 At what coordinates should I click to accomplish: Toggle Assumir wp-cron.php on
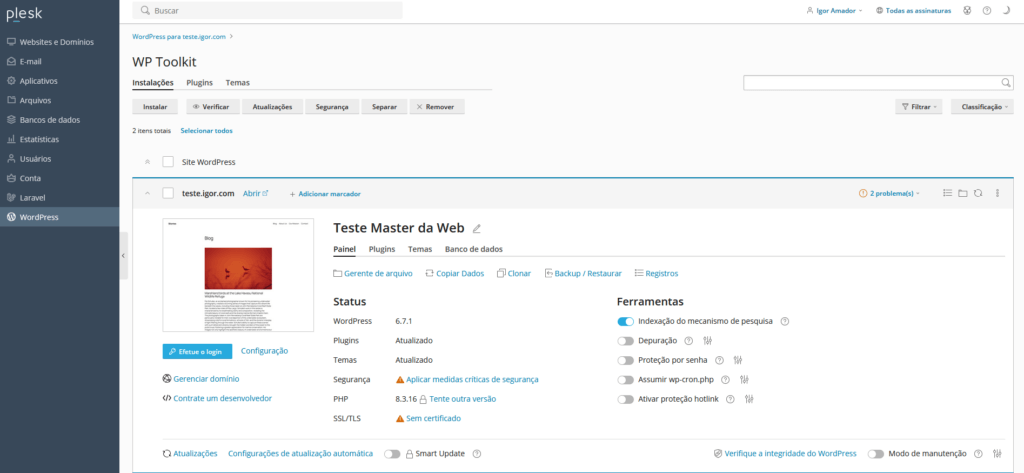626,380
